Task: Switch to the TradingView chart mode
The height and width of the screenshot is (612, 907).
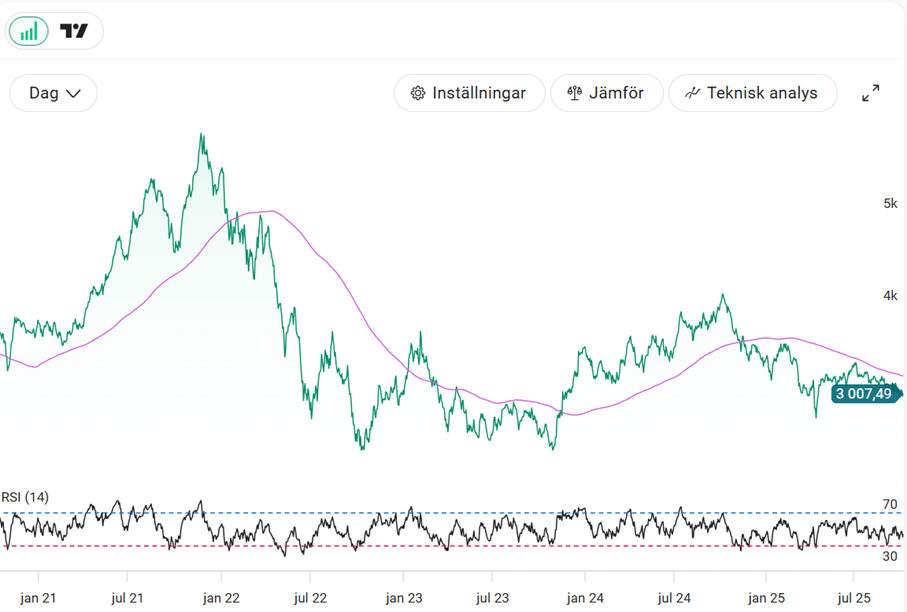Action: [x=74, y=31]
